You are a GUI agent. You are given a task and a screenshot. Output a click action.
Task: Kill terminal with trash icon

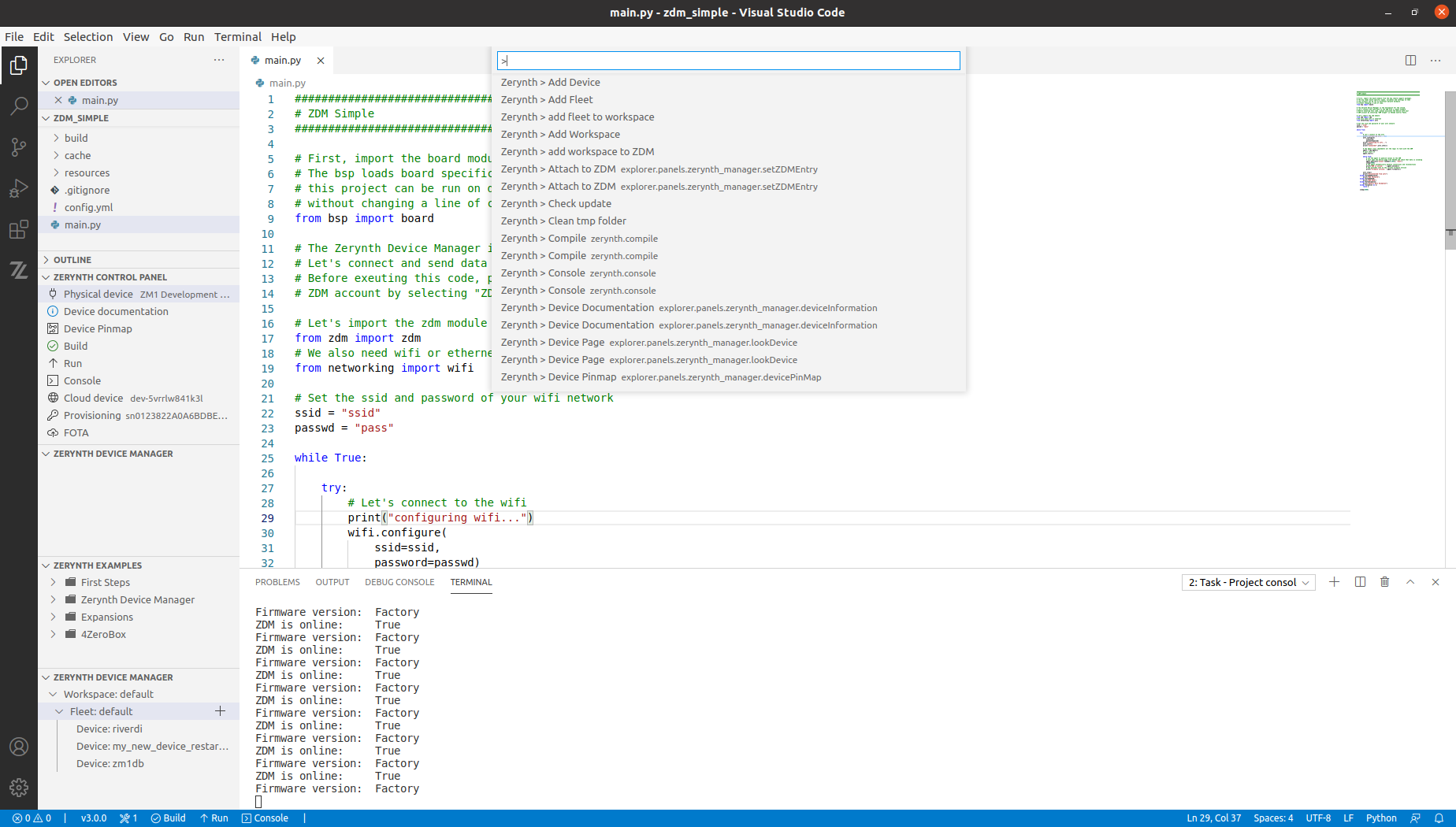[1385, 582]
